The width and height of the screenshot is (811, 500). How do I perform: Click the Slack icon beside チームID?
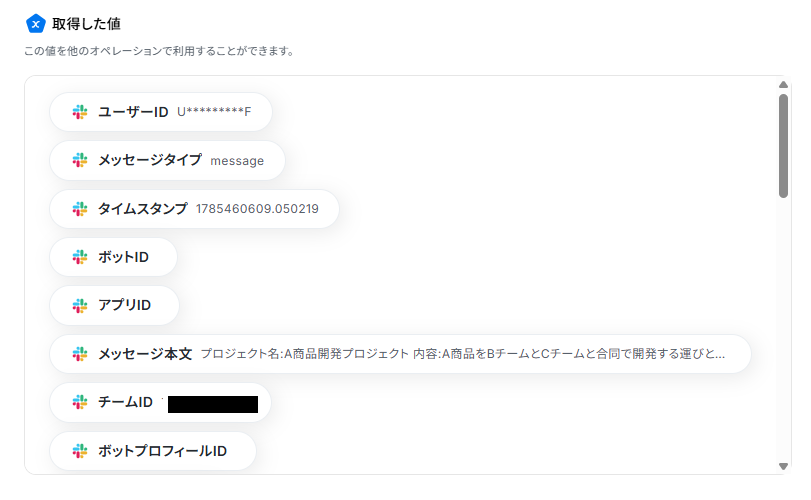point(80,402)
